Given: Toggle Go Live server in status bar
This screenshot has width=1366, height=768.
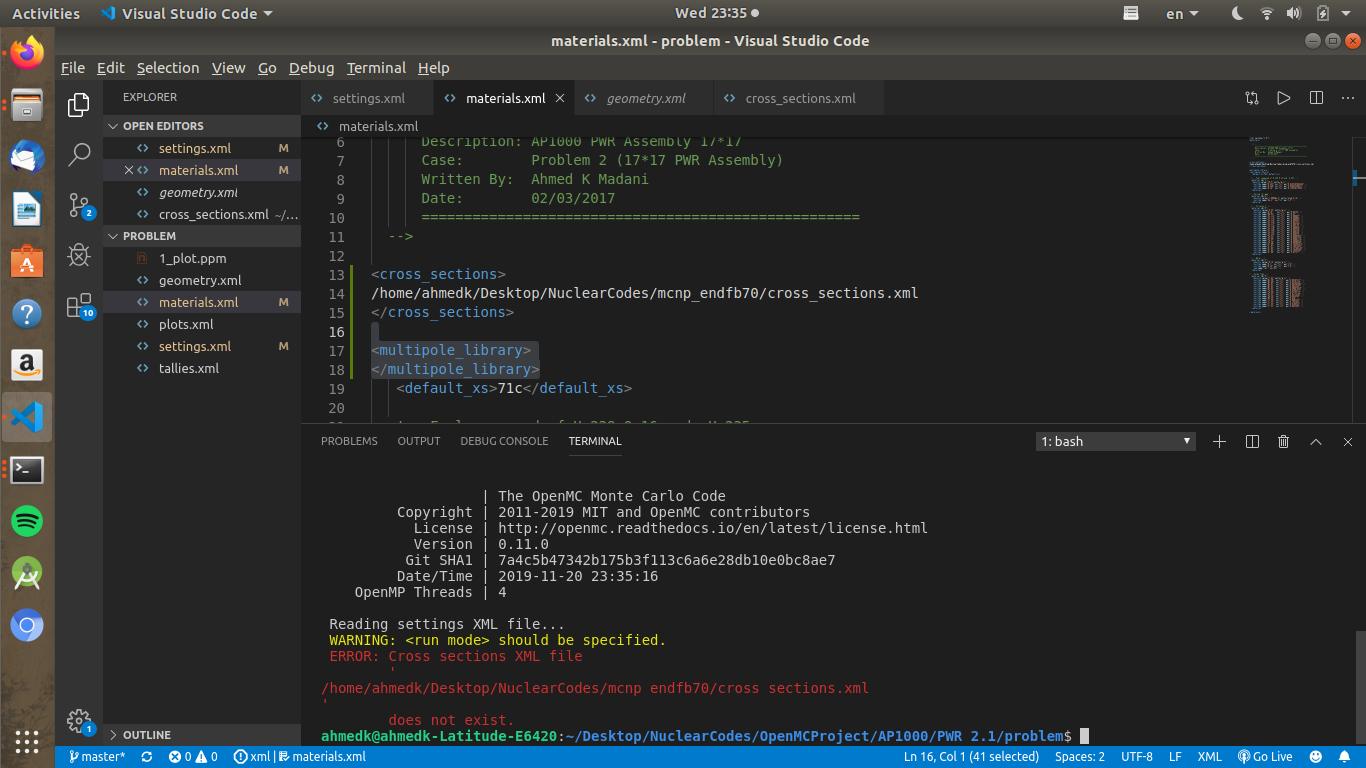Looking at the screenshot, I should click(x=1265, y=757).
